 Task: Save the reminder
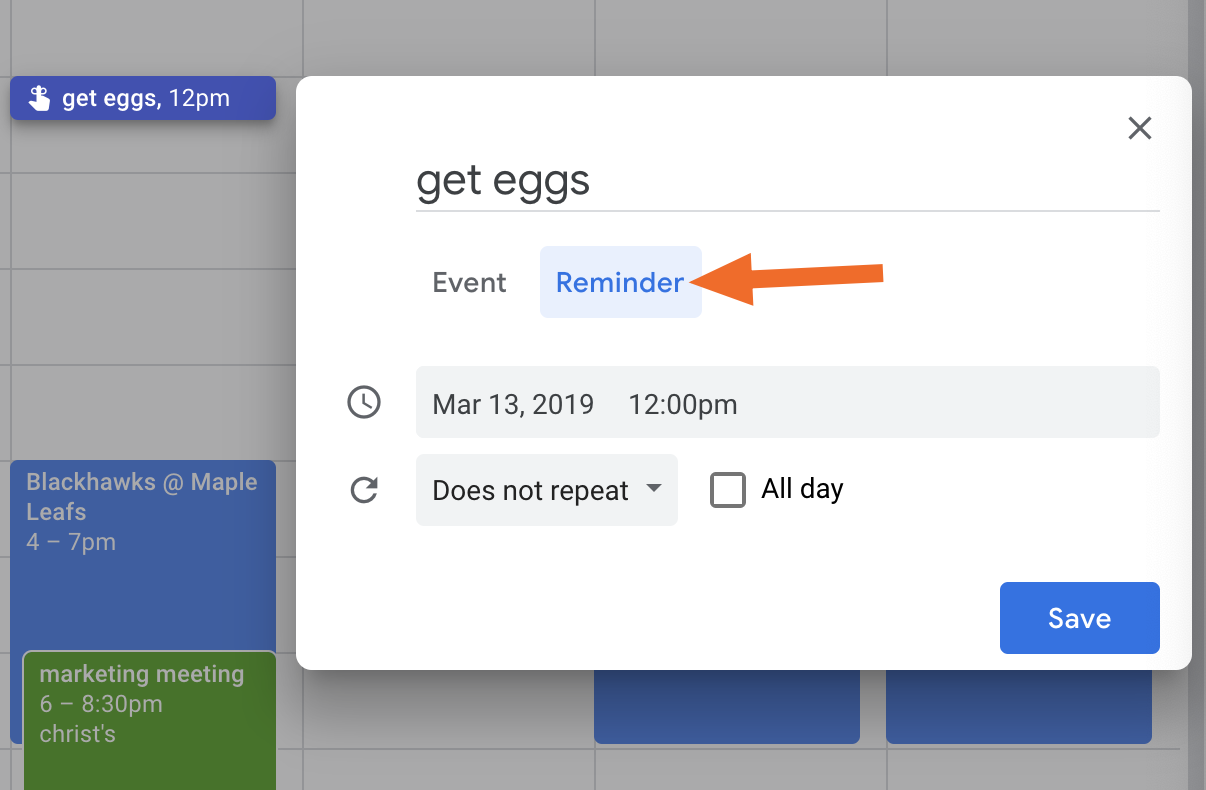[x=1080, y=618]
